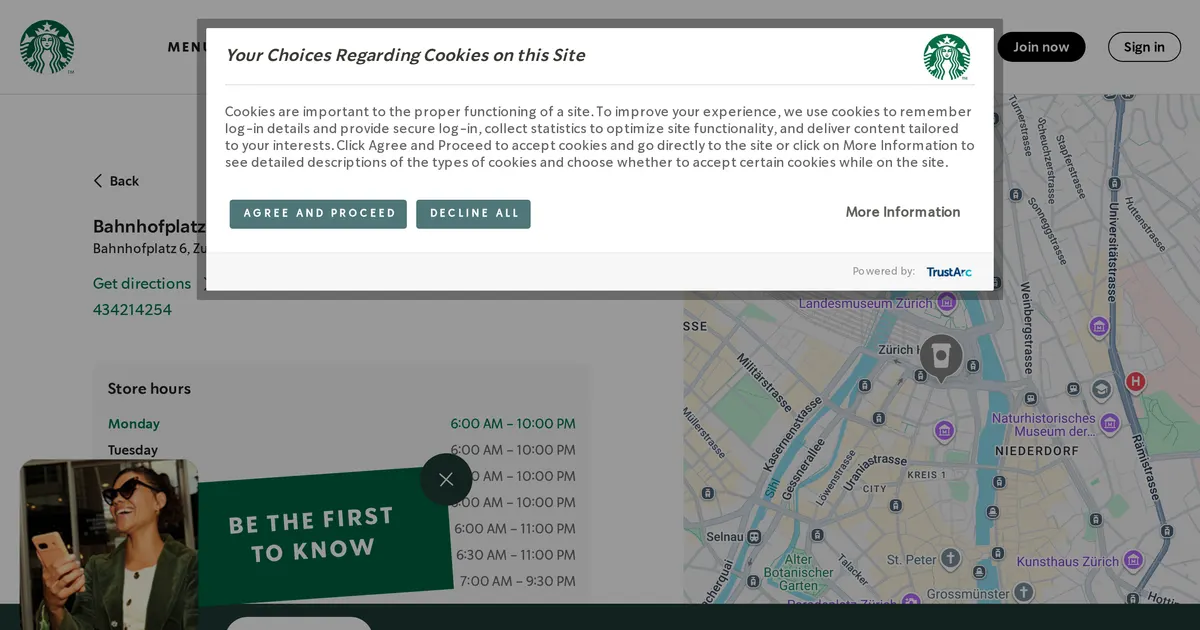Select the coffee cup store pin on the map
Viewport: 1200px width, 630px height.
pyautogui.click(x=941, y=358)
